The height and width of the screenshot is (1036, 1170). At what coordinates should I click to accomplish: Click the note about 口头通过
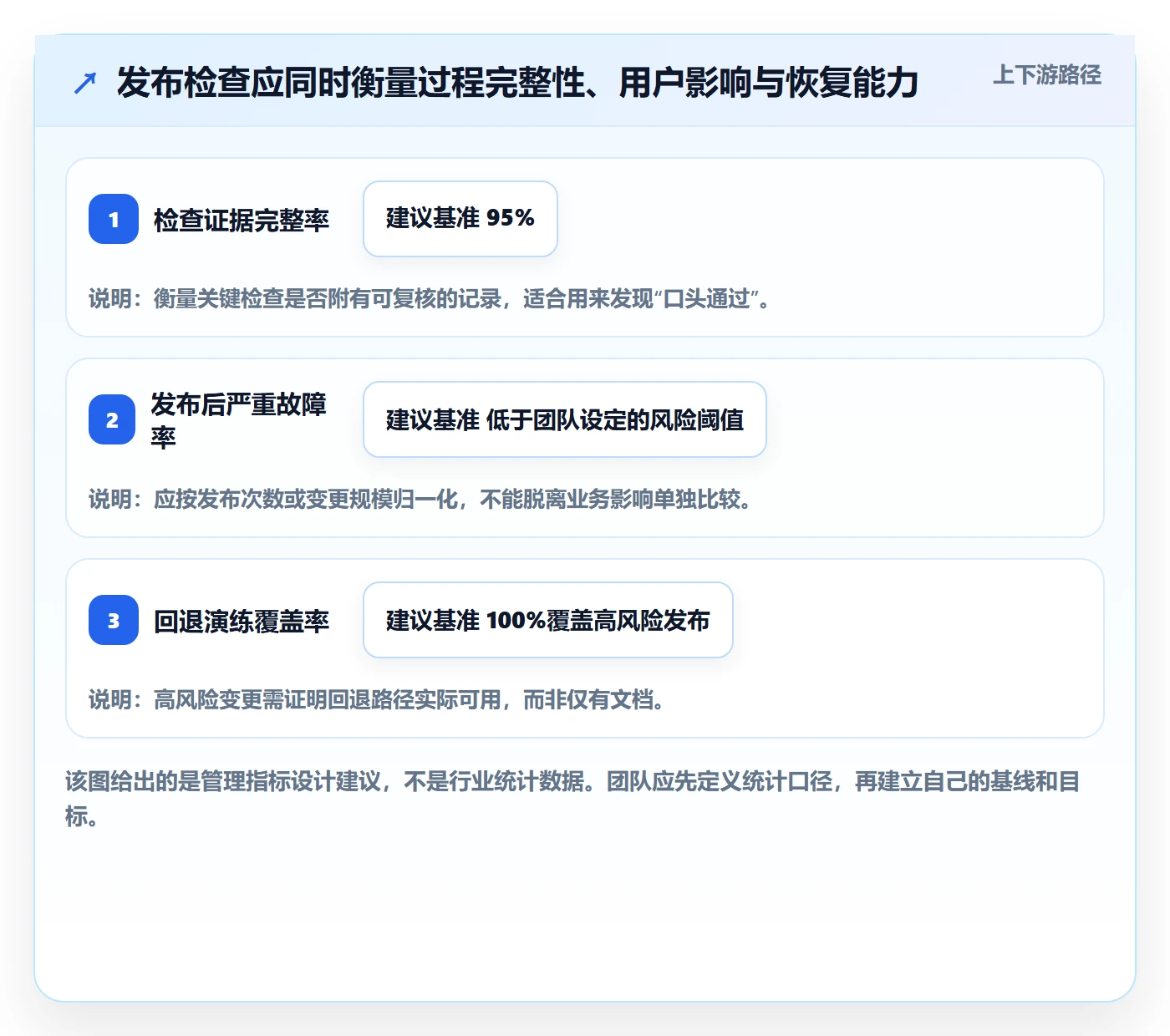point(430,298)
